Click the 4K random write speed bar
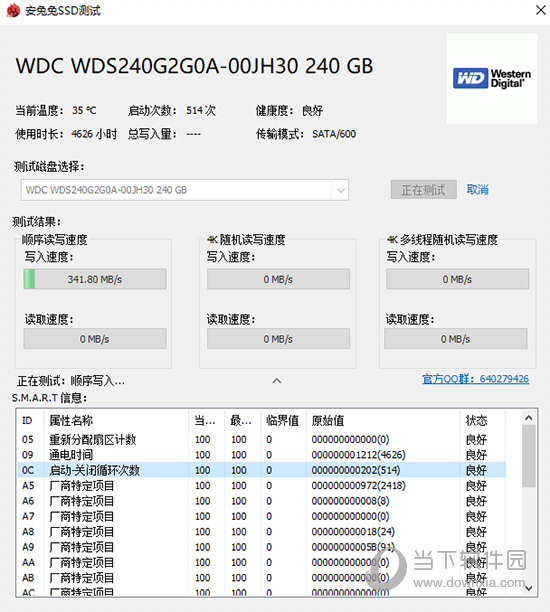The width and height of the screenshot is (550, 612). click(x=278, y=279)
